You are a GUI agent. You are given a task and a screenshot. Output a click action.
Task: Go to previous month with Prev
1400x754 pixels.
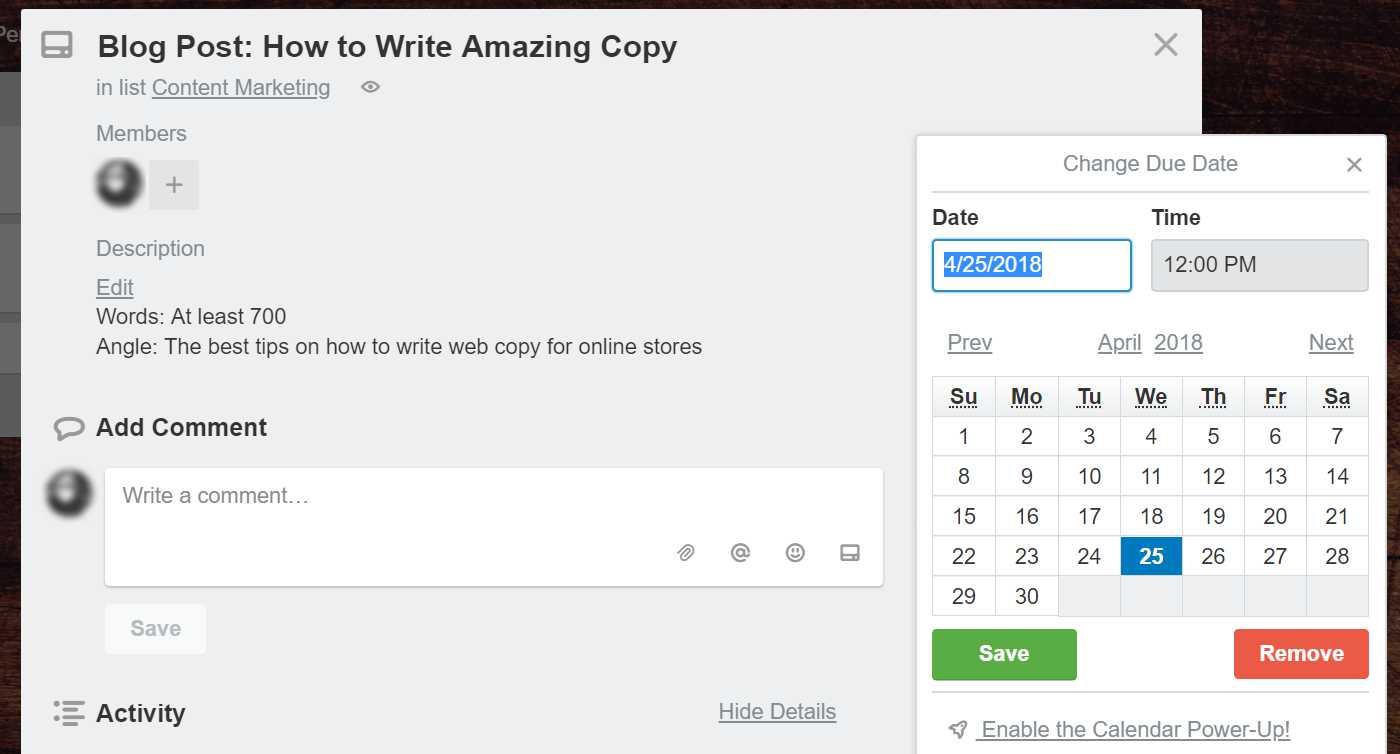[969, 343]
